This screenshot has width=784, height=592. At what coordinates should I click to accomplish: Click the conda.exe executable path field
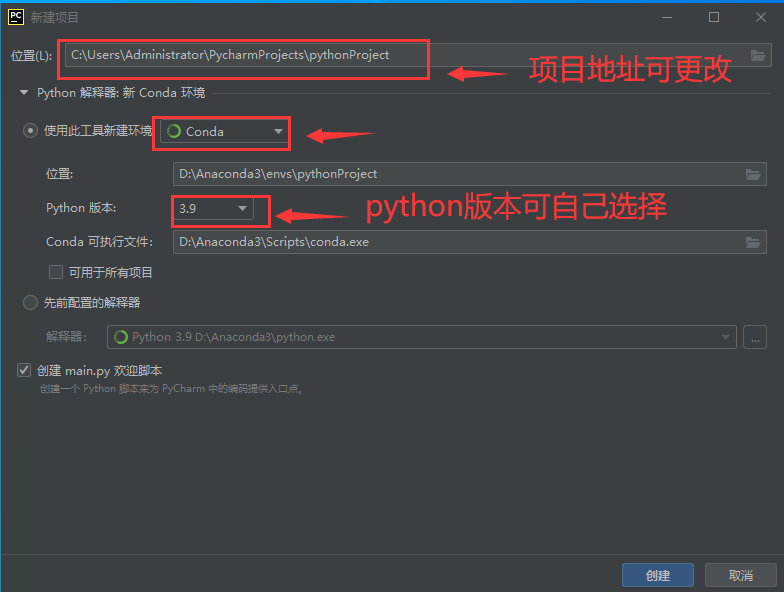470,242
